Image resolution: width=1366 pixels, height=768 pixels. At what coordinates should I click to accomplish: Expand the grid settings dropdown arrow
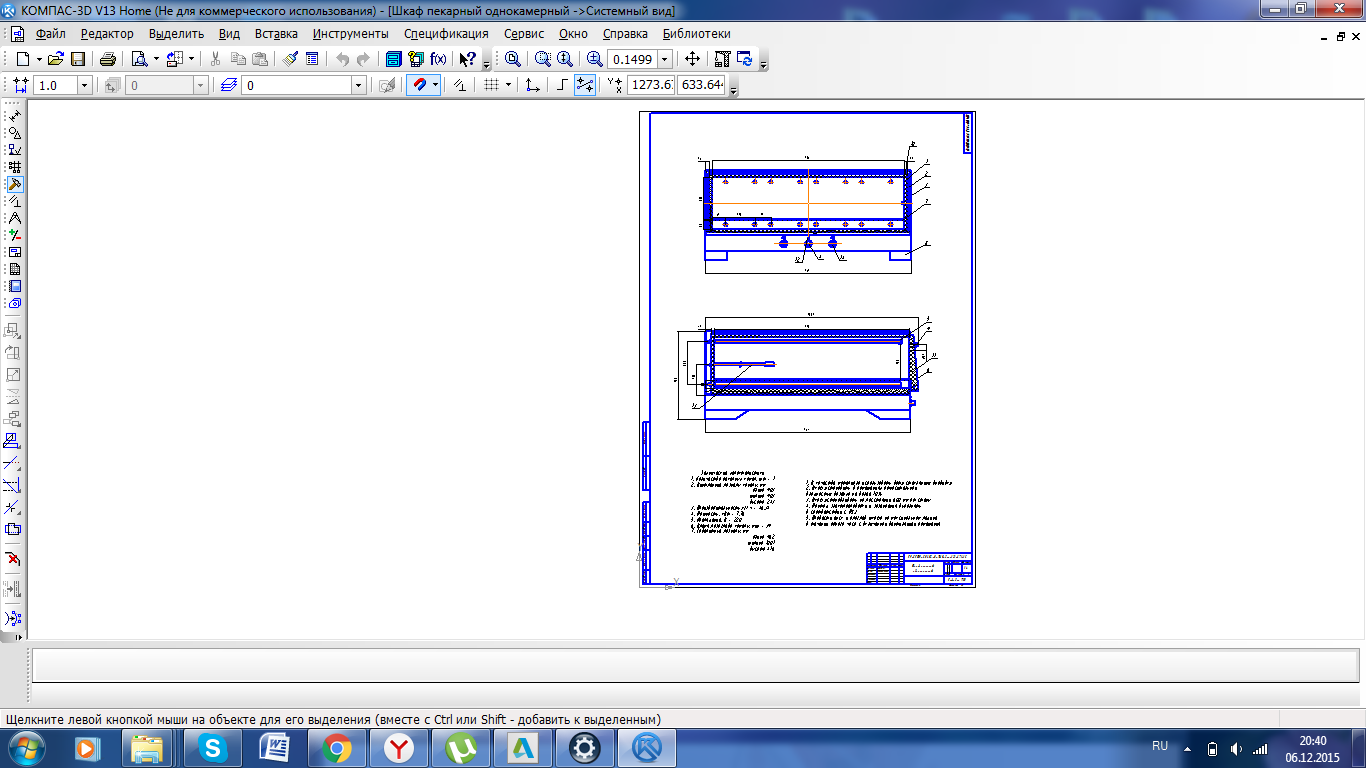tap(508, 85)
